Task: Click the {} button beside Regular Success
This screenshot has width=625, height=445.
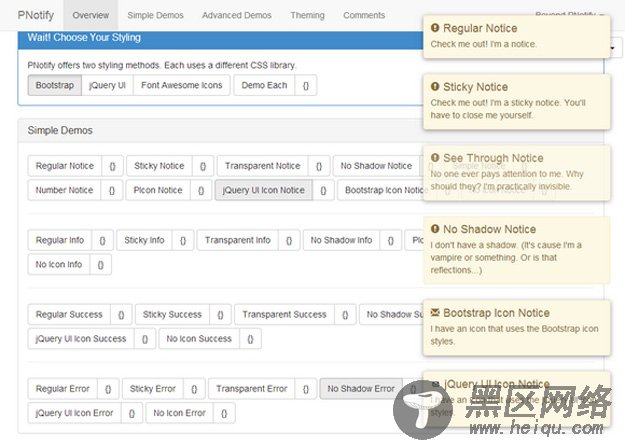Action: [121, 315]
